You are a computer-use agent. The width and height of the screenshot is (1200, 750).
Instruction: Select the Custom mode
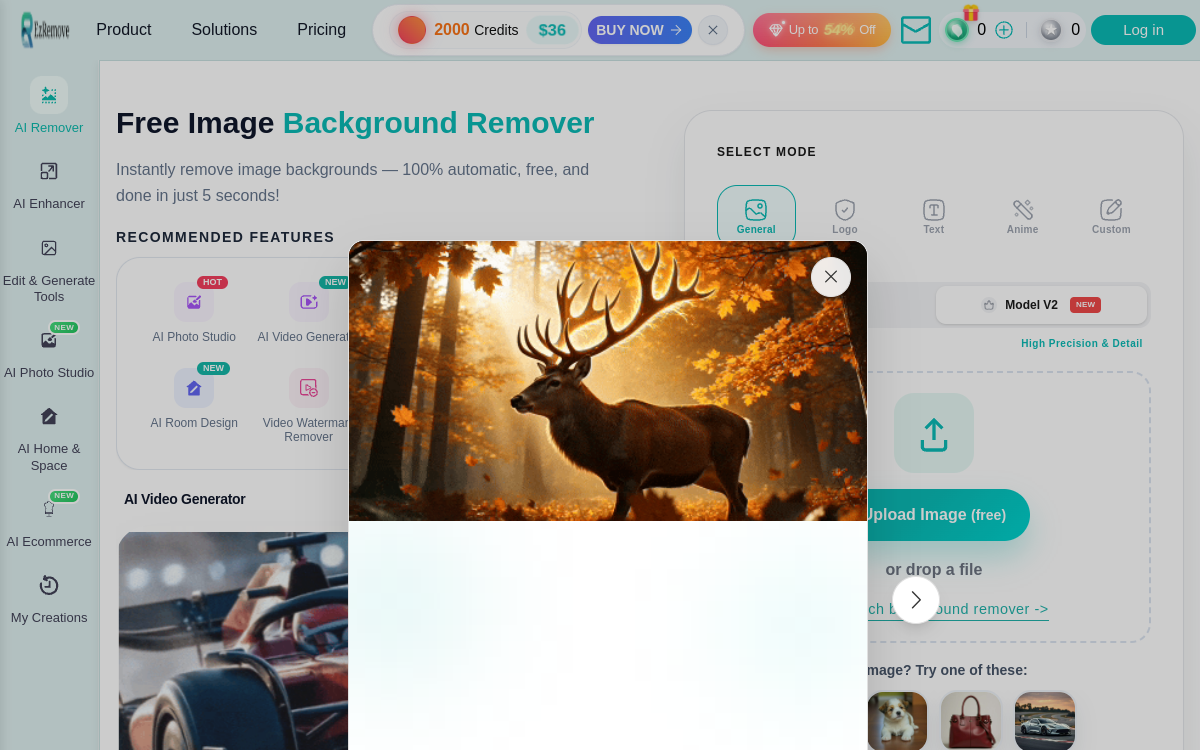[x=1111, y=216]
